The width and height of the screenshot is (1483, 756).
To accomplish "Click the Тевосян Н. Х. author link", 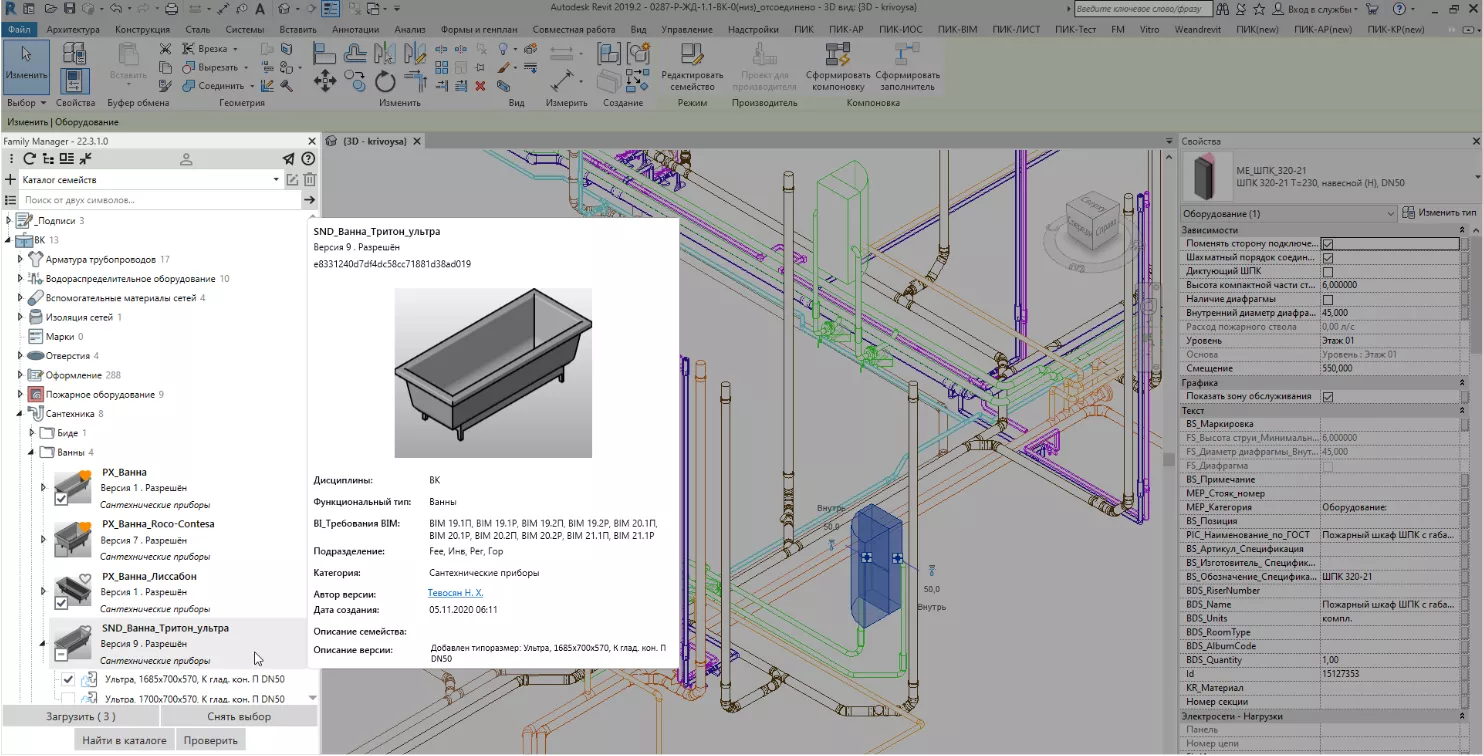I will click(455, 594).
